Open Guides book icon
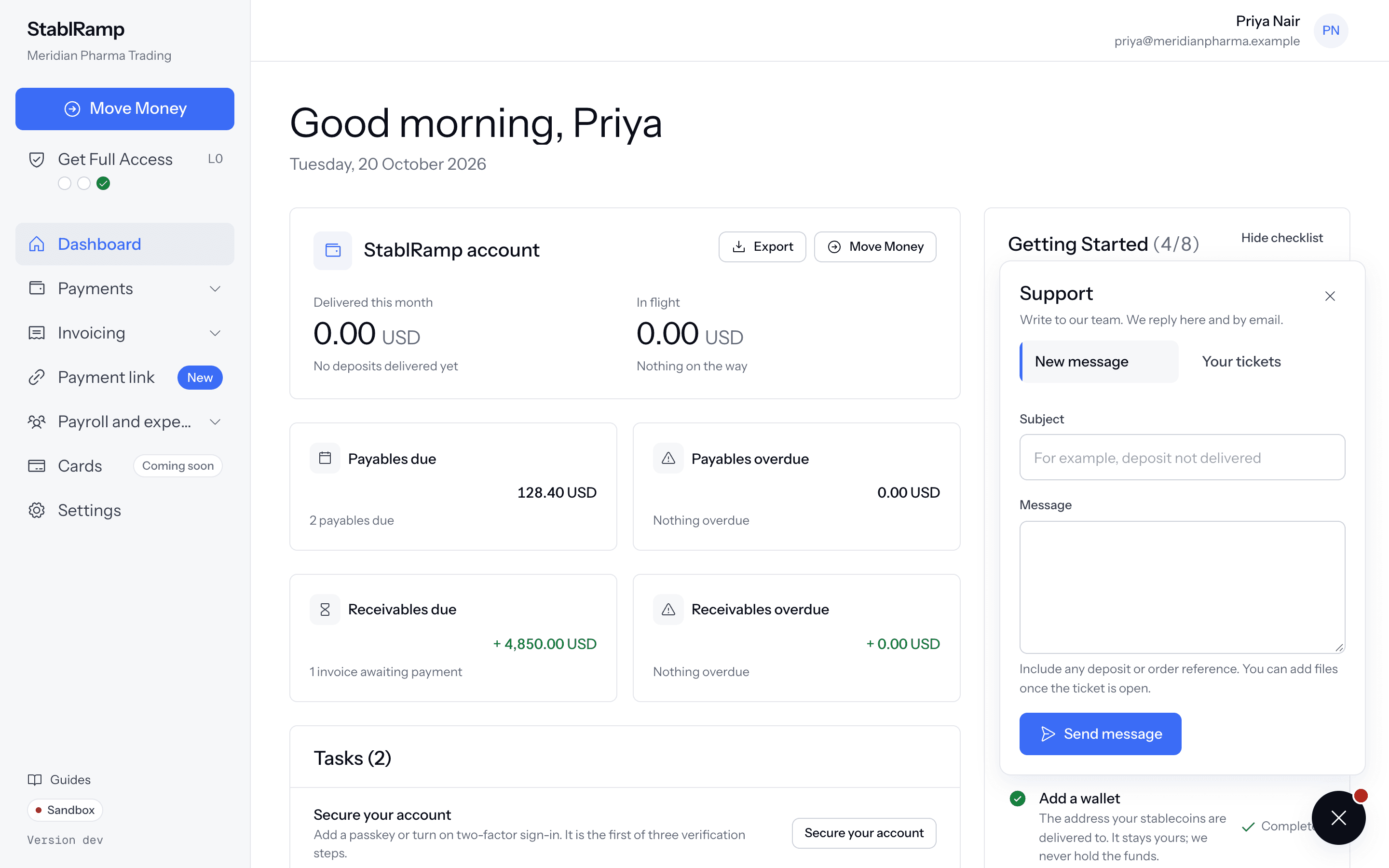Viewport: 1389px width, 868px height. pyautogui.click(x=35, y=780)
